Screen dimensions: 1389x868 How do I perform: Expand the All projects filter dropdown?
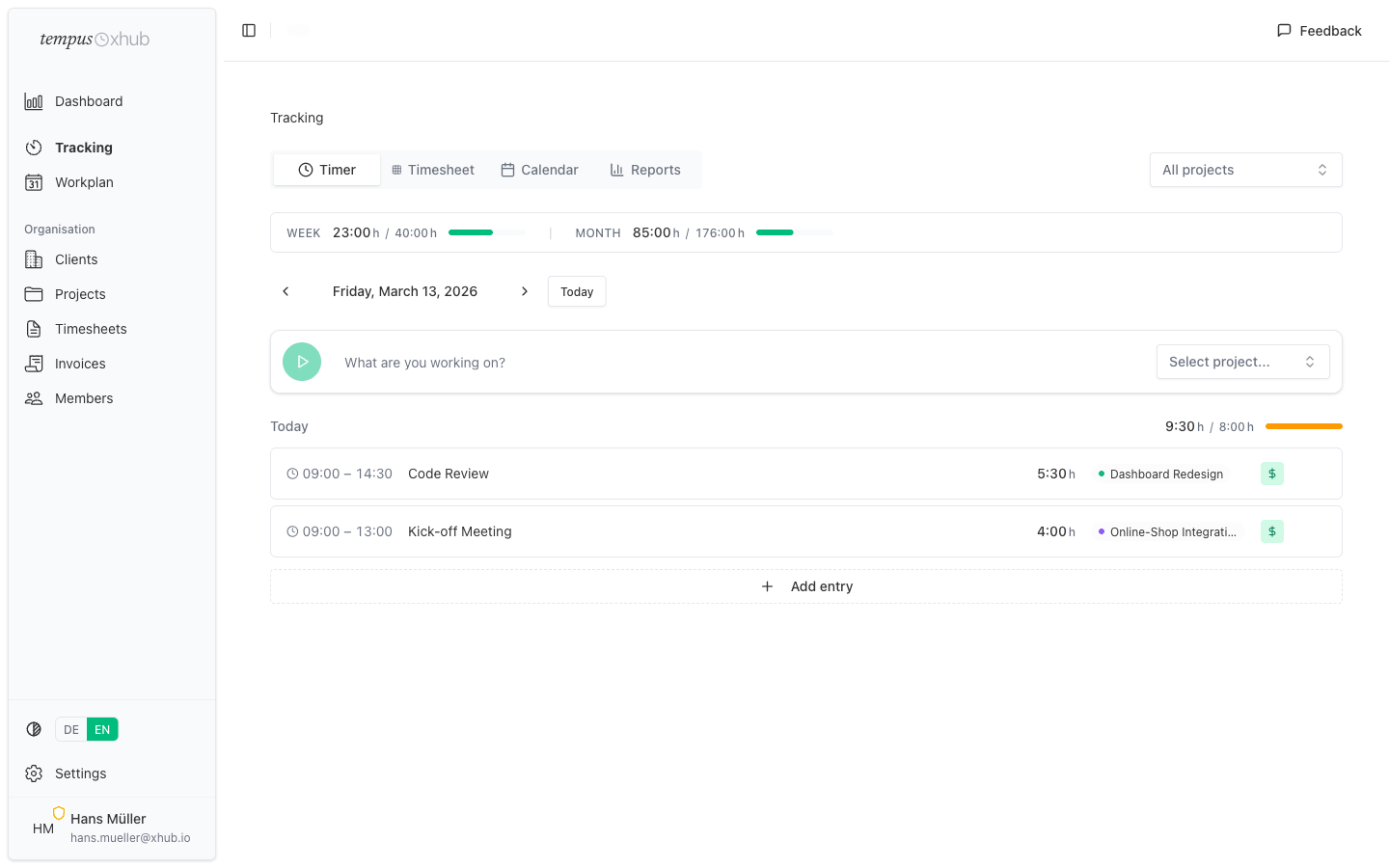(1245, 170)
